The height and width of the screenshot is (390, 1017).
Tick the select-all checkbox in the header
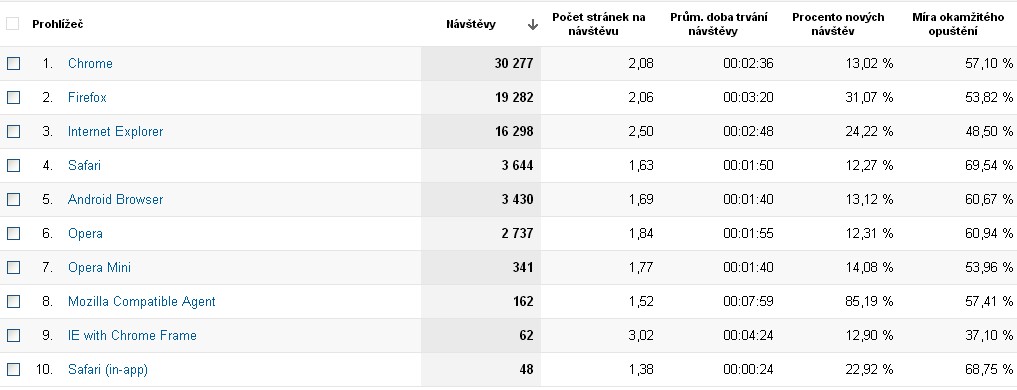12,24
